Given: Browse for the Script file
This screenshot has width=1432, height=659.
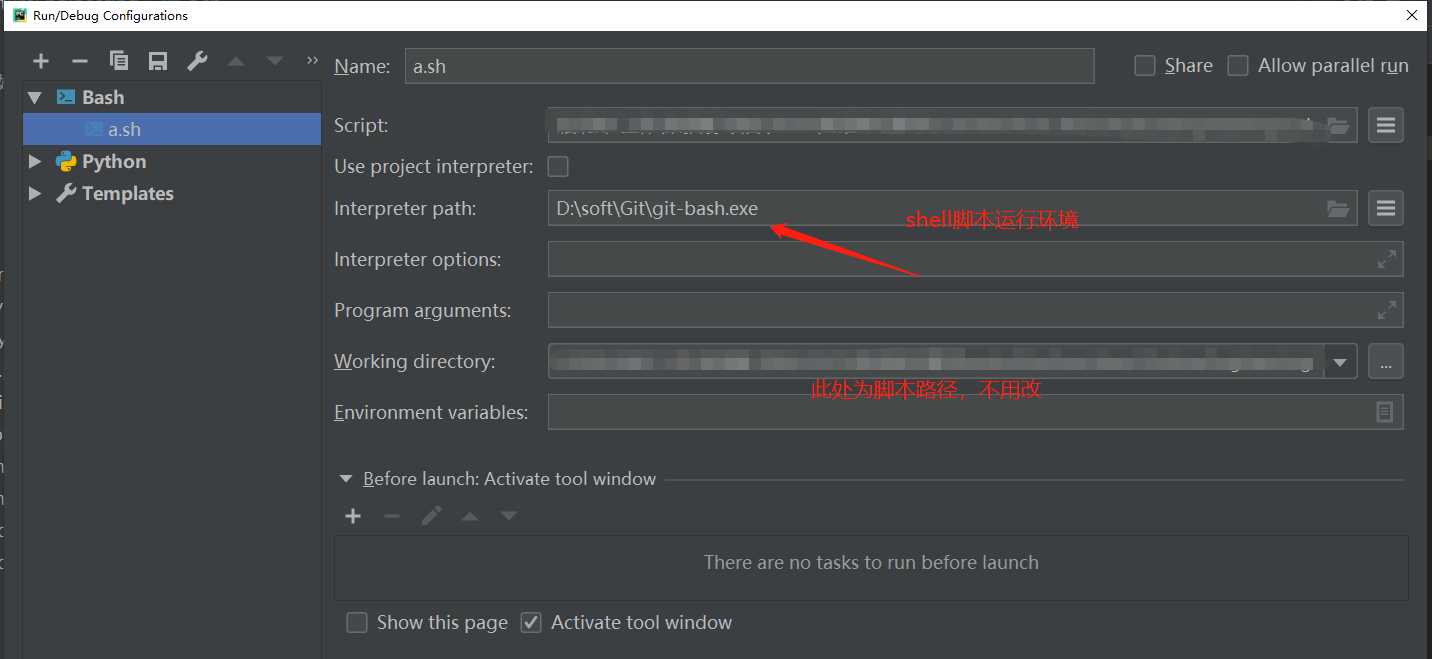Looking at the screenshot, I should (1339, 124).
